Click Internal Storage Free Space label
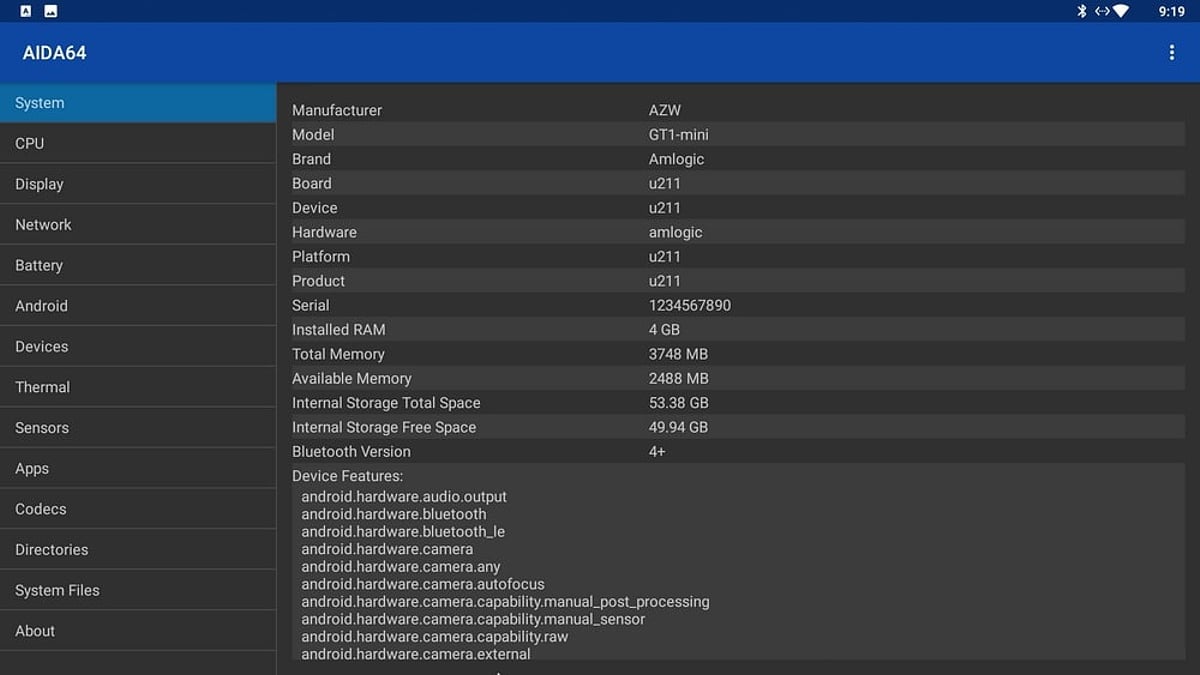Screen dimensions: 1200x675 click(x=384, y=427)
